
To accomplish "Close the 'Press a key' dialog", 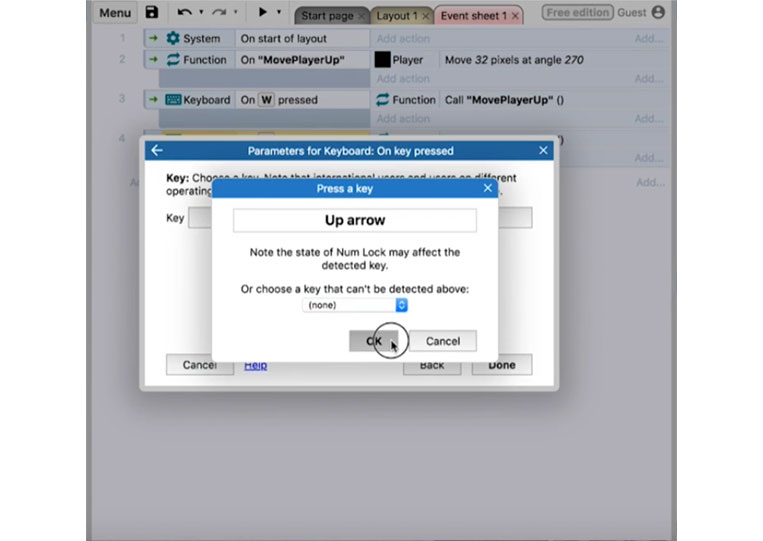I will coord(488,188).
